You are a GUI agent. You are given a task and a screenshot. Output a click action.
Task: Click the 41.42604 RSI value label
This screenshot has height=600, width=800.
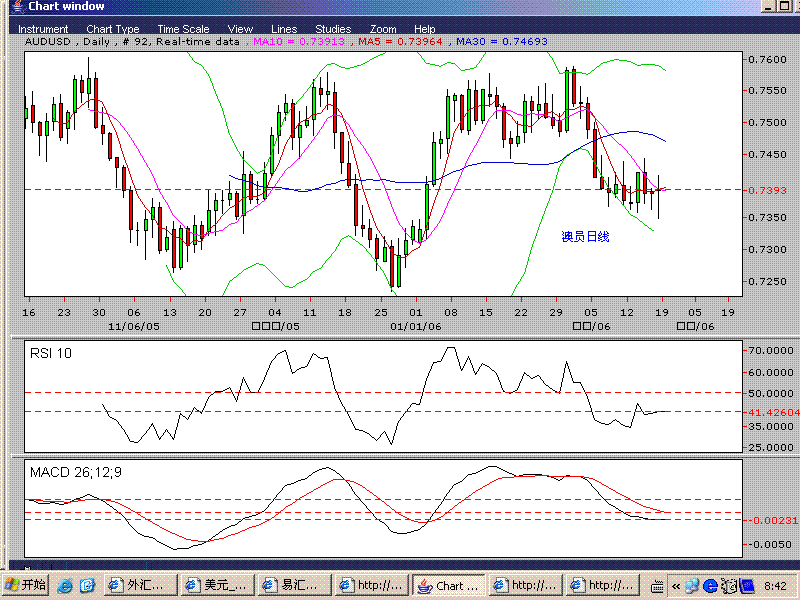pos(773,412)
